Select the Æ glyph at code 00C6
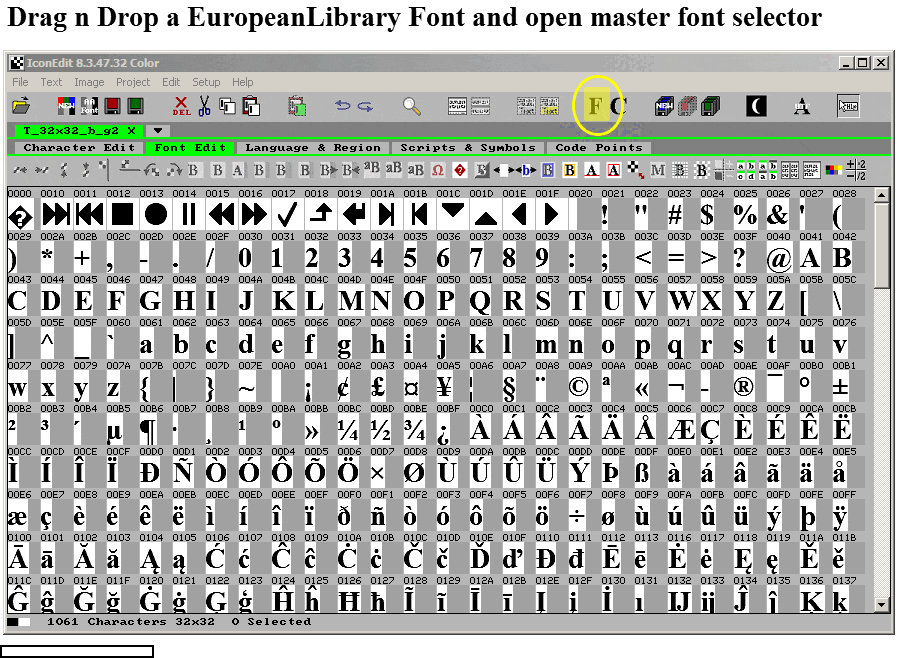 (x=680, y=430)
